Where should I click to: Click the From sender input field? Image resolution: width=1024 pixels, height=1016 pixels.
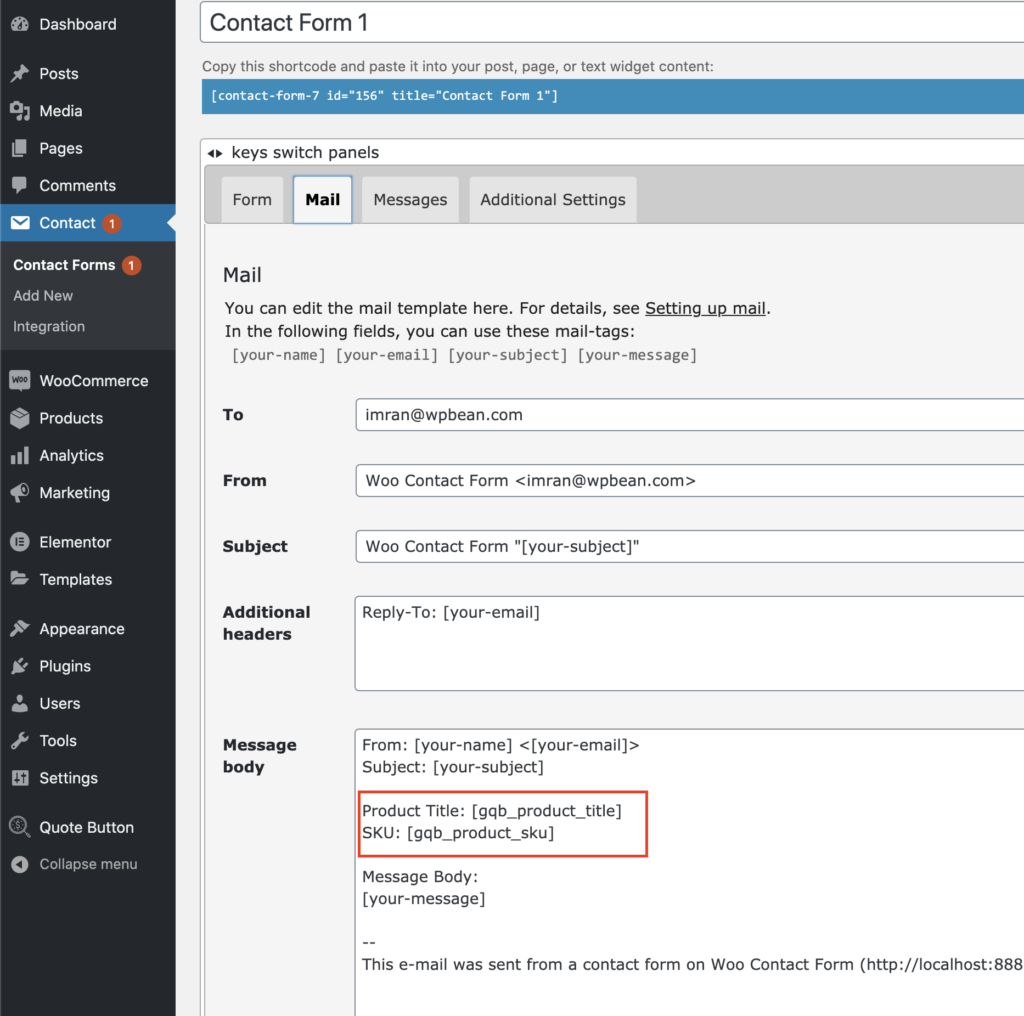tap(690, 481)
